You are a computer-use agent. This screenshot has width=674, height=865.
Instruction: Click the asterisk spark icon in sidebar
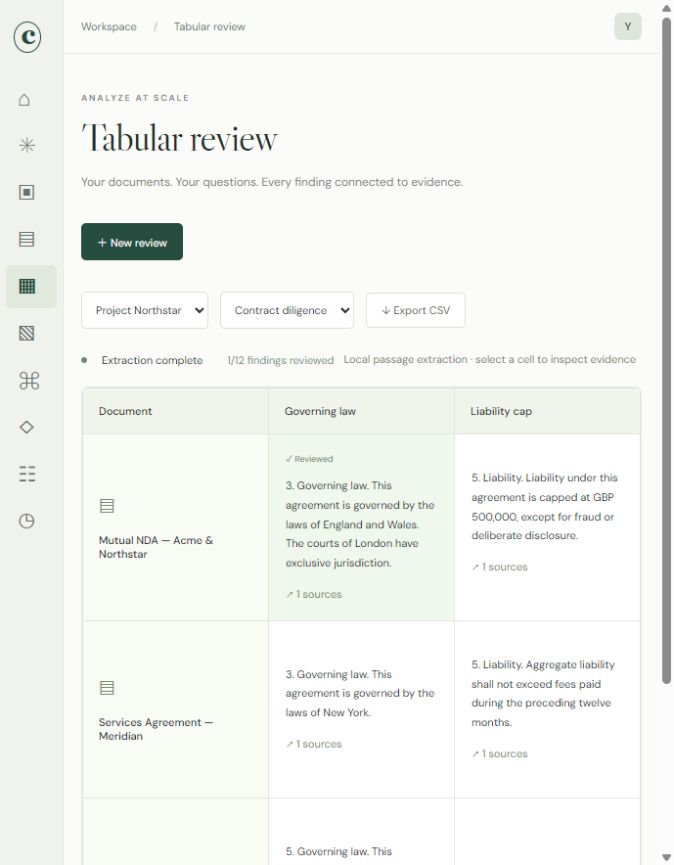point(26,145)
